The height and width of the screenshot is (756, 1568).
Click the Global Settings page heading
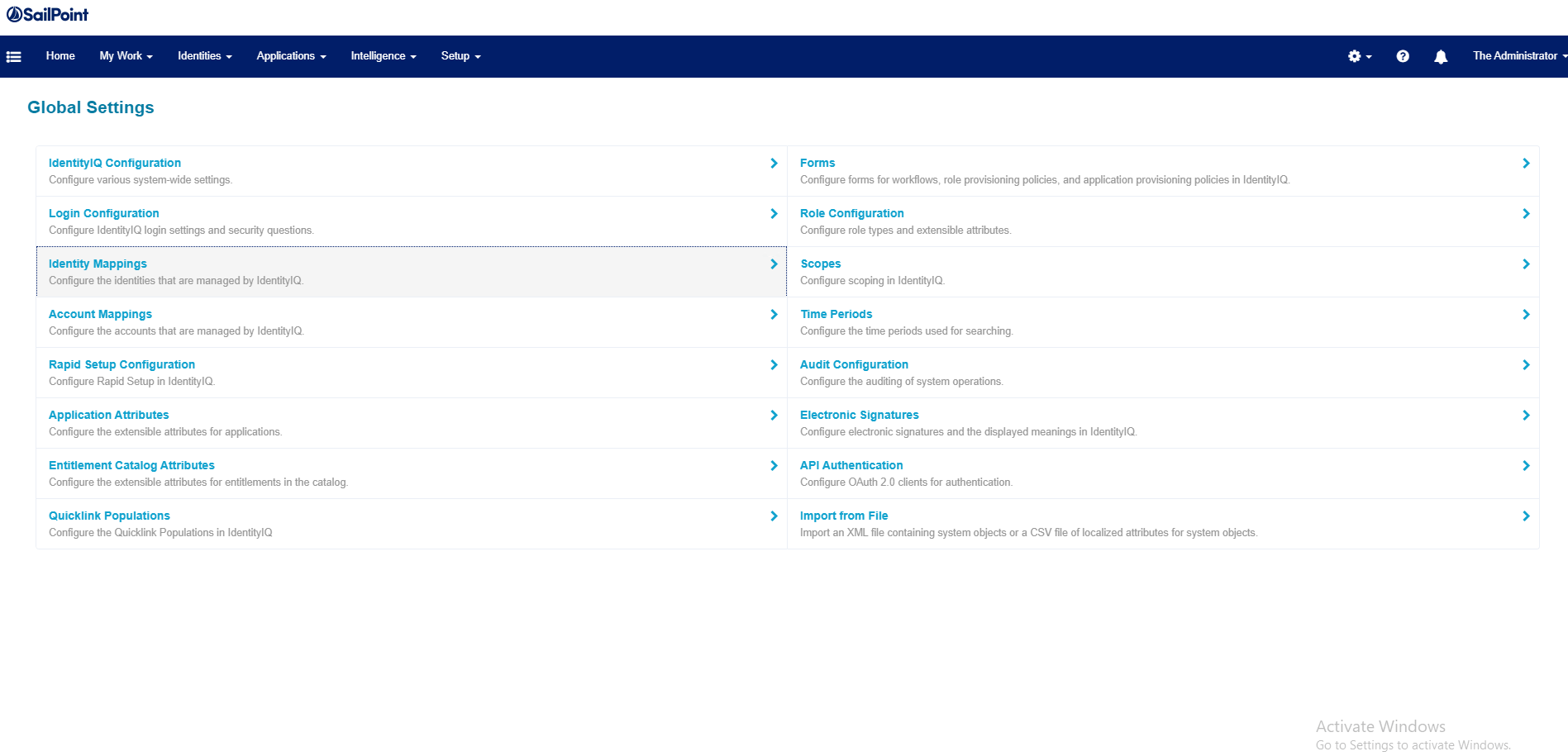[91, 108]
